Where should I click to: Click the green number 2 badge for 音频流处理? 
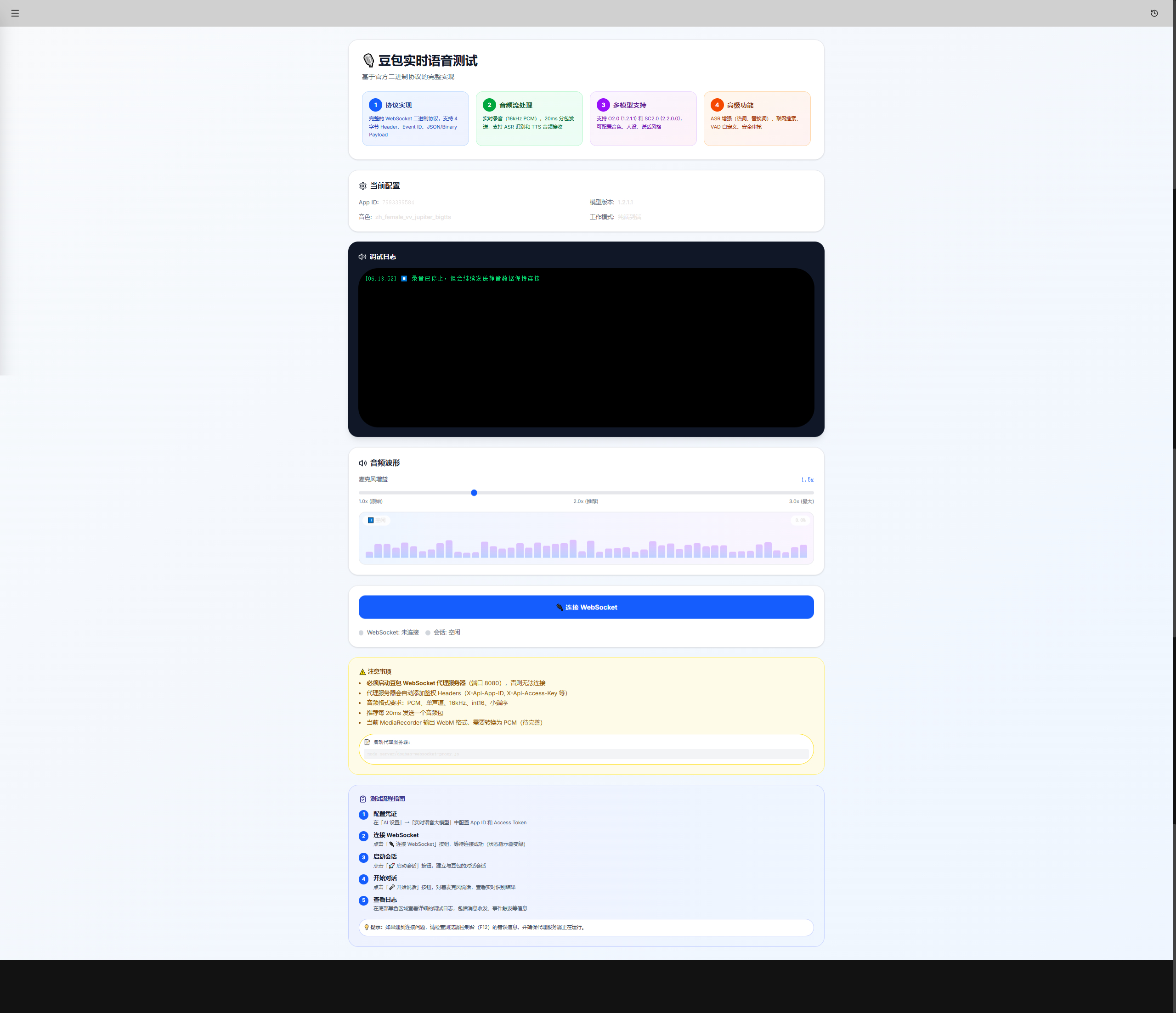489,105
